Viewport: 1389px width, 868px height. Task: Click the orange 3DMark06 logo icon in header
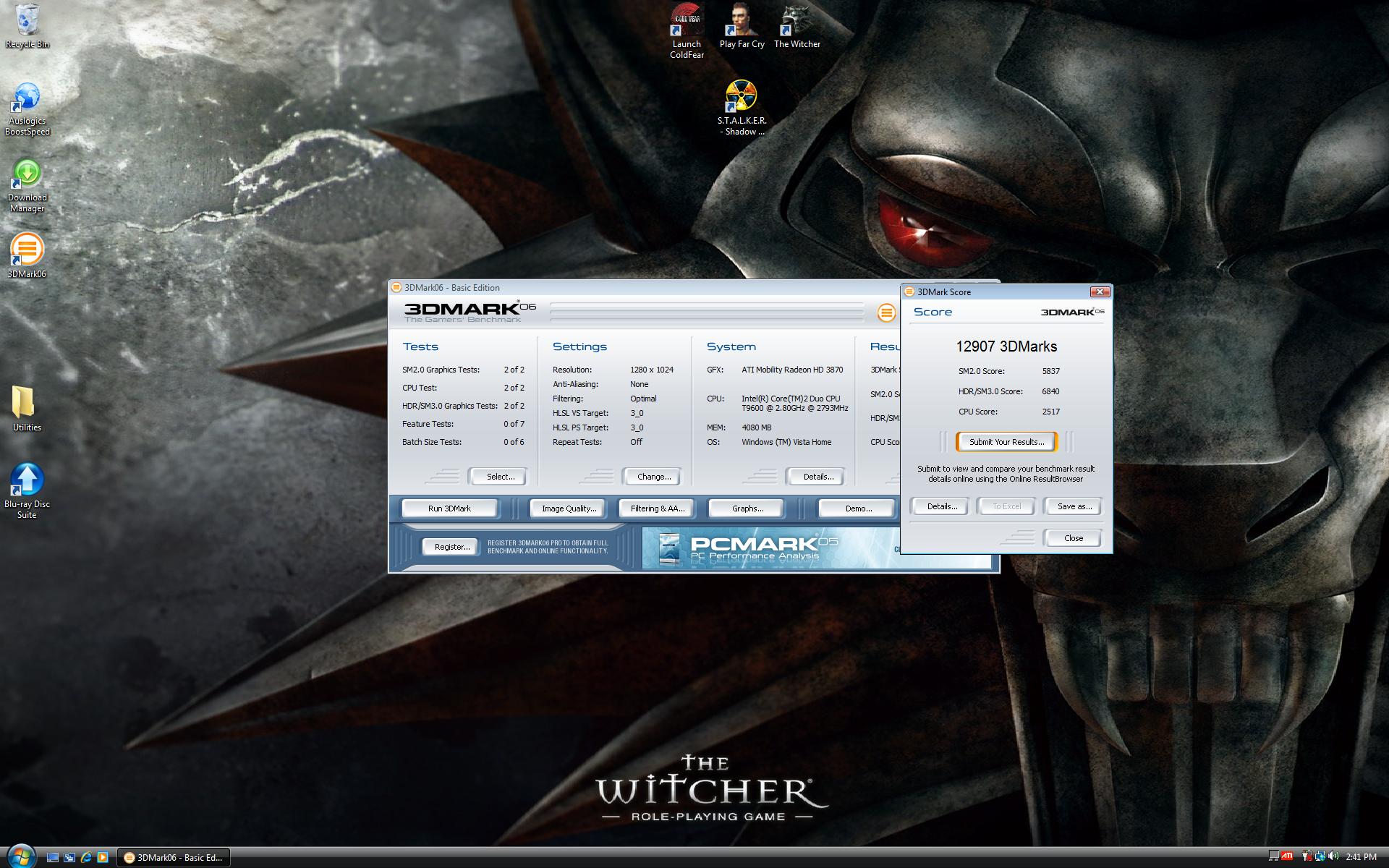point(886,312)
